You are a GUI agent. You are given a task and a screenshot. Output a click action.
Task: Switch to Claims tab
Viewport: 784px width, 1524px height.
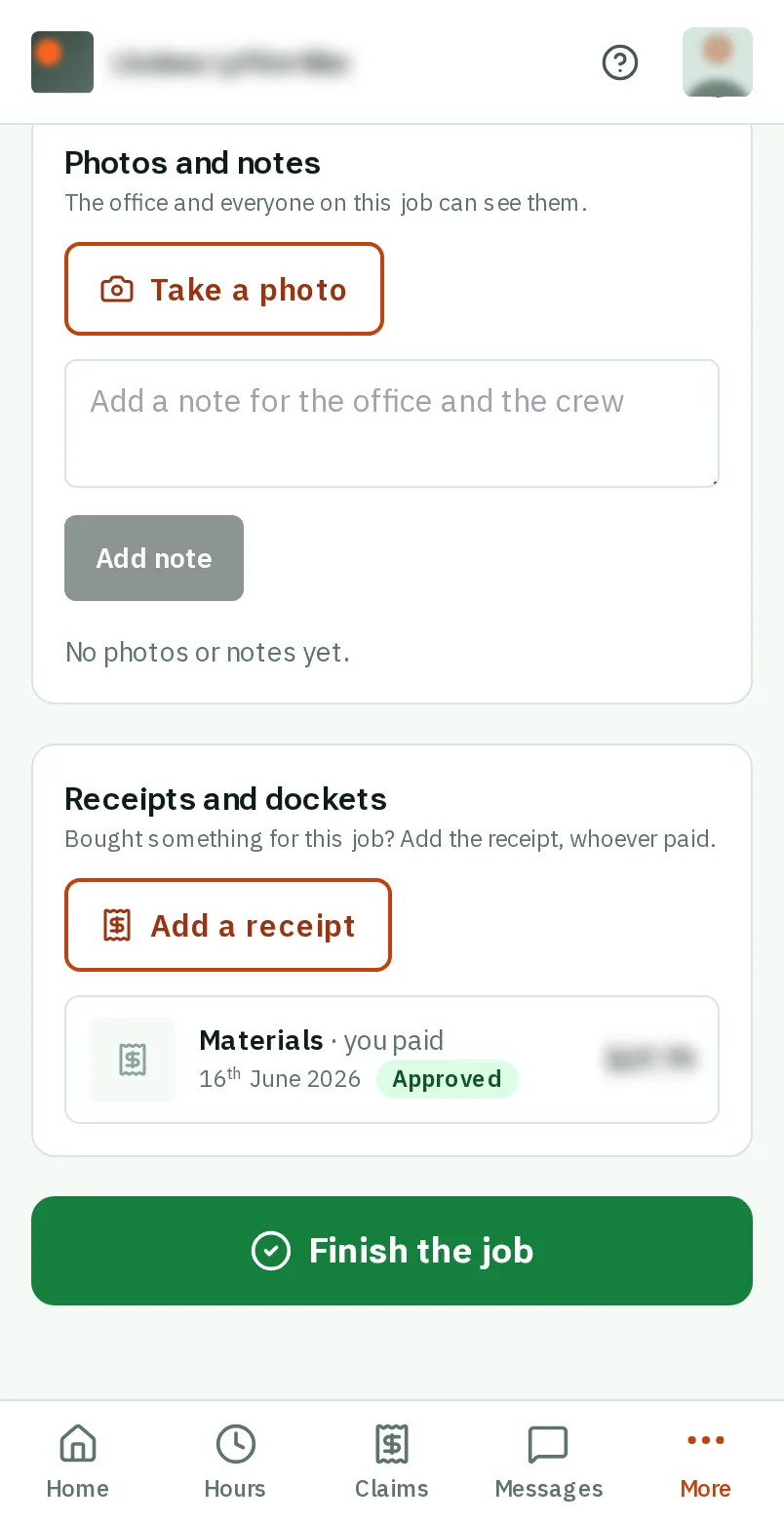392,1462
